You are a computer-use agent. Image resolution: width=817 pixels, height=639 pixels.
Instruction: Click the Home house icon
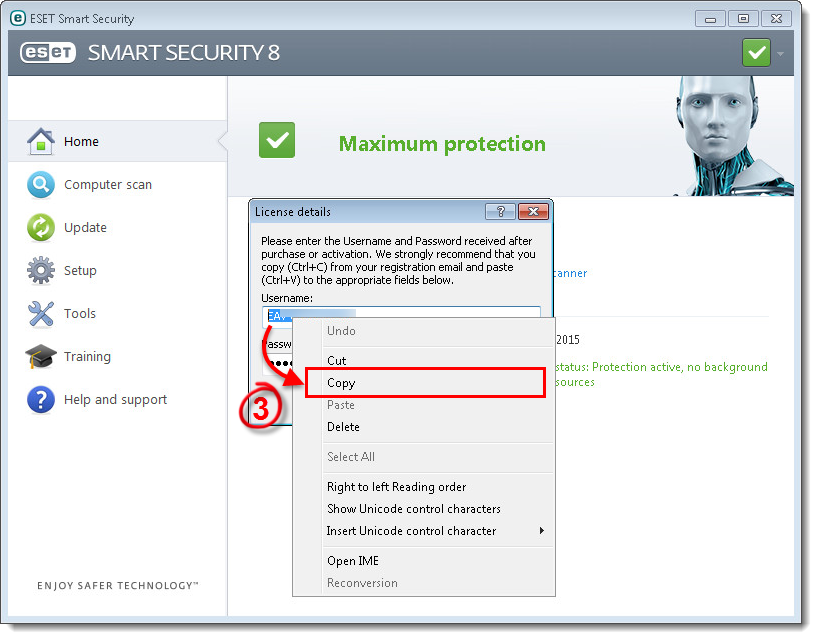[41, 142]
